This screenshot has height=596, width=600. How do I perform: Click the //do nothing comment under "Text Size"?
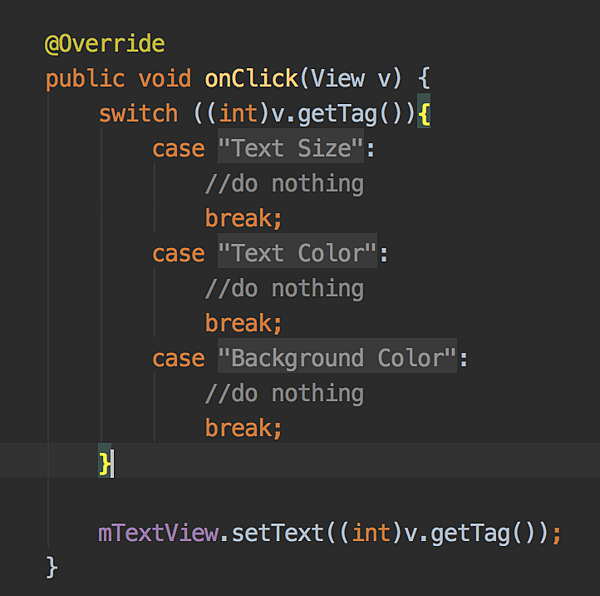(x=284, y=184)
